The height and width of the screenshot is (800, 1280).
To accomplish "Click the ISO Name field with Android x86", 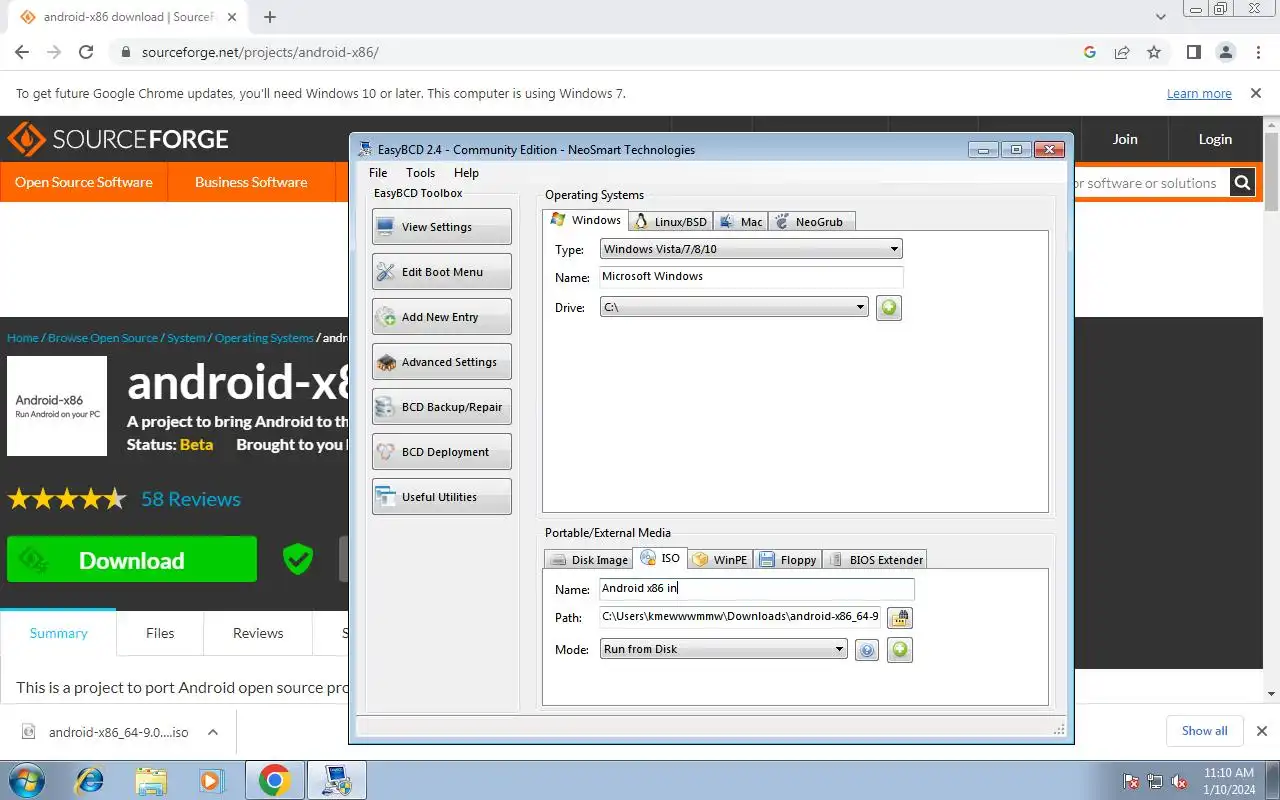I will pos(757,589).
